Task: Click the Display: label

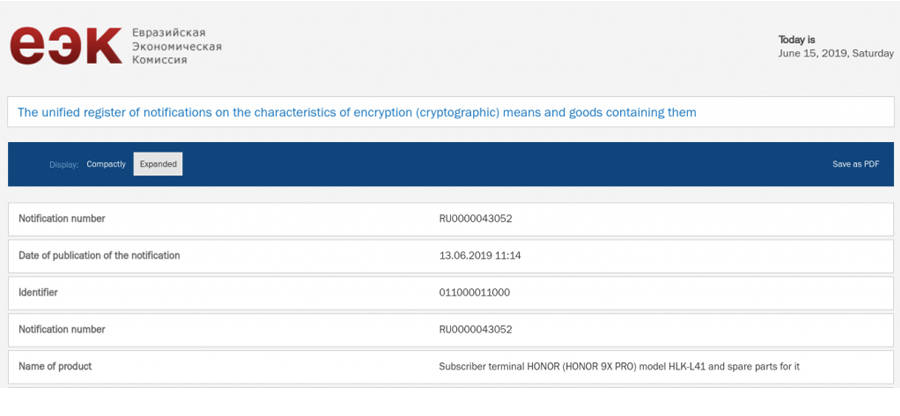Action: click(64, 164)
